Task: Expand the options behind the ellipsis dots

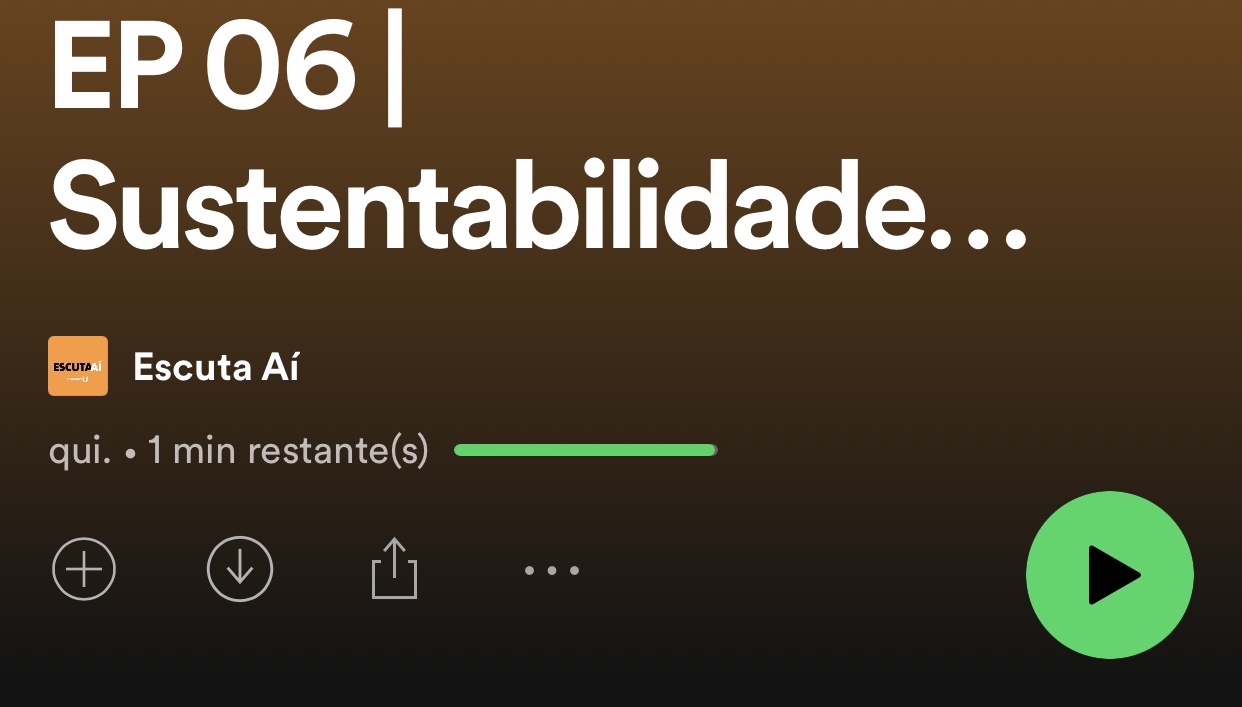Action: point(552,571)
